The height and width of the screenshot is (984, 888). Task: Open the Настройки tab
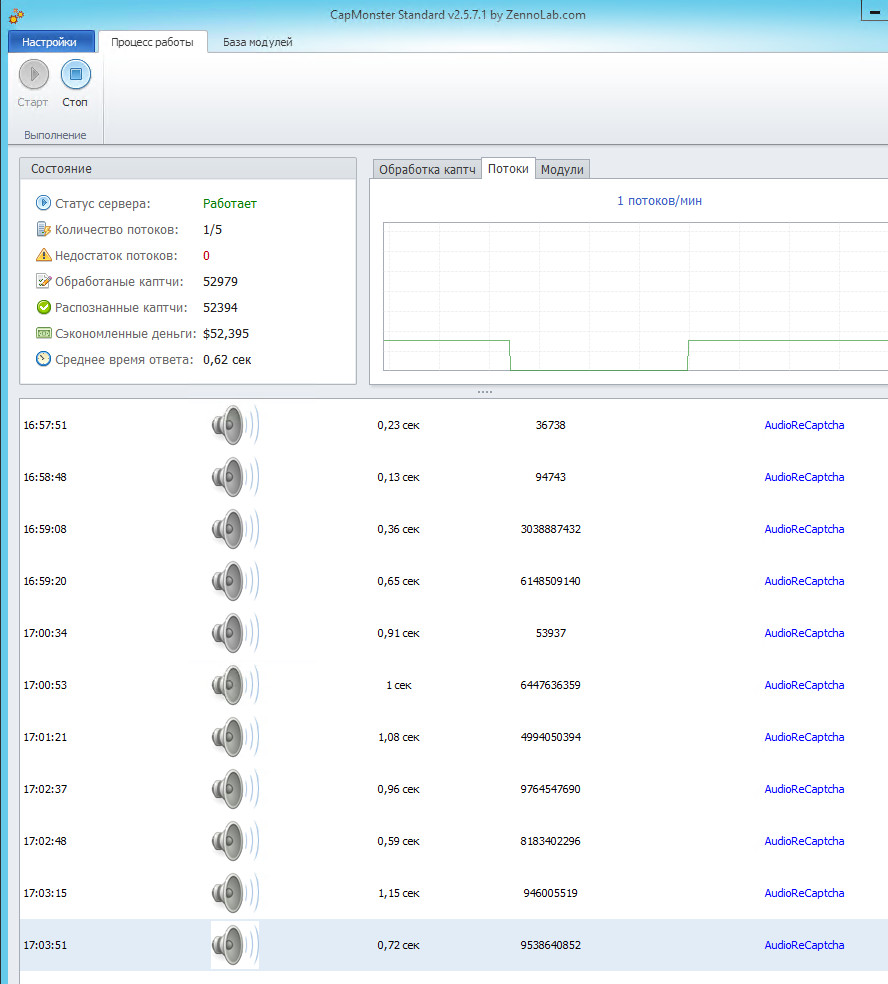pos(51,42)
